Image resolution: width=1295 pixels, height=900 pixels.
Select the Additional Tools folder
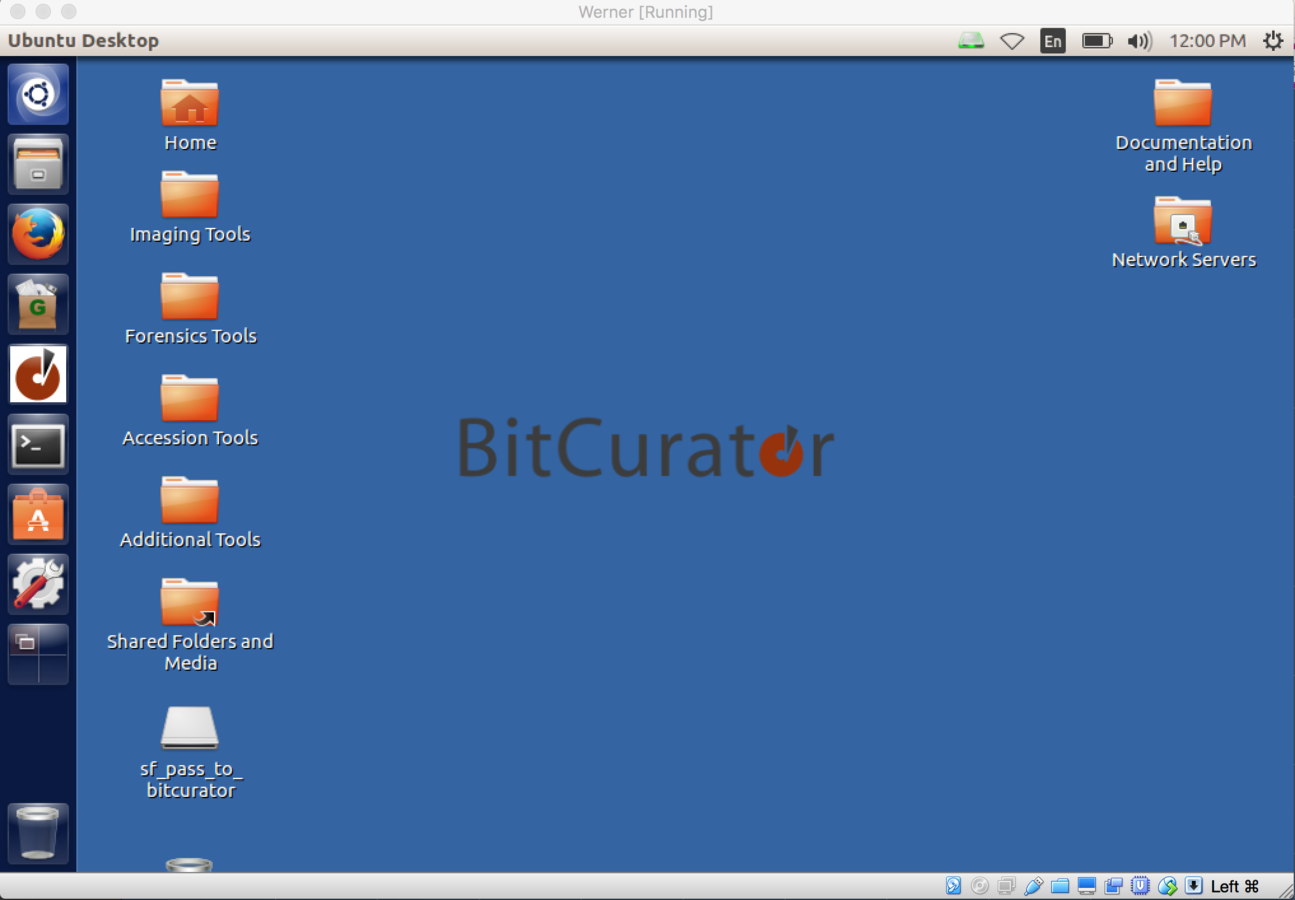click(190, 513)
